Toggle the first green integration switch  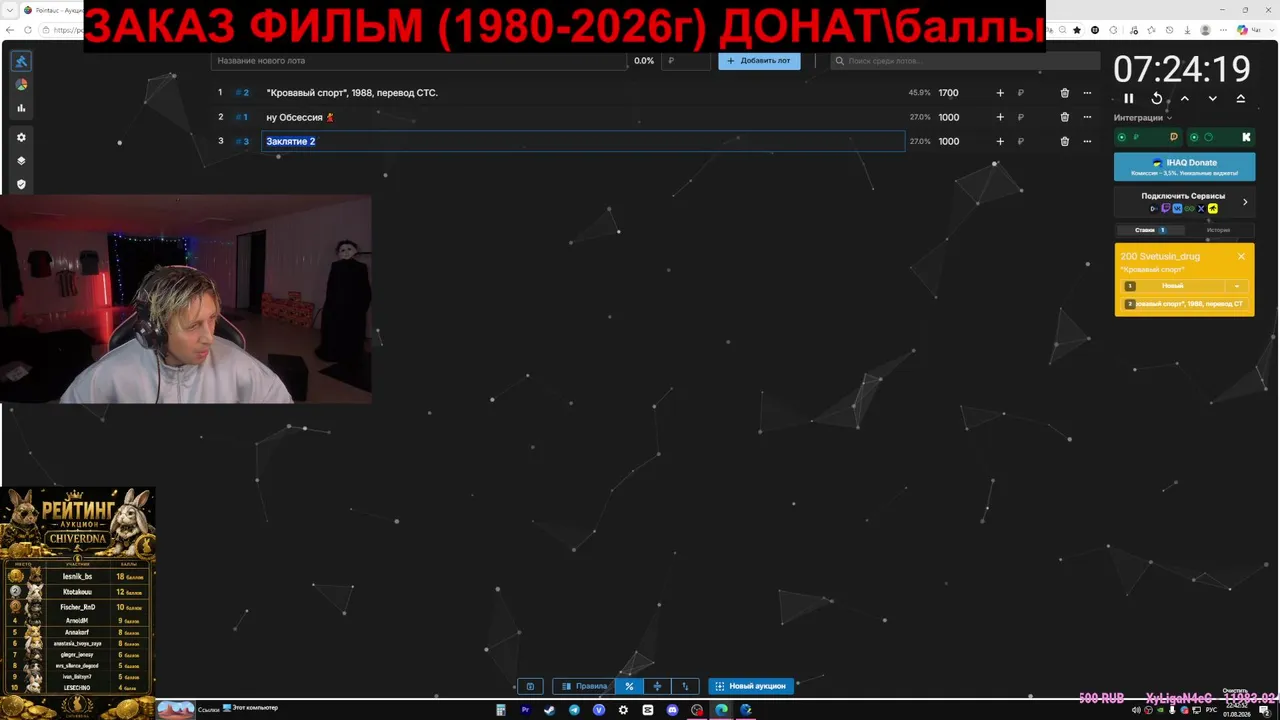pyautogui.click(x=1123, y=137)
